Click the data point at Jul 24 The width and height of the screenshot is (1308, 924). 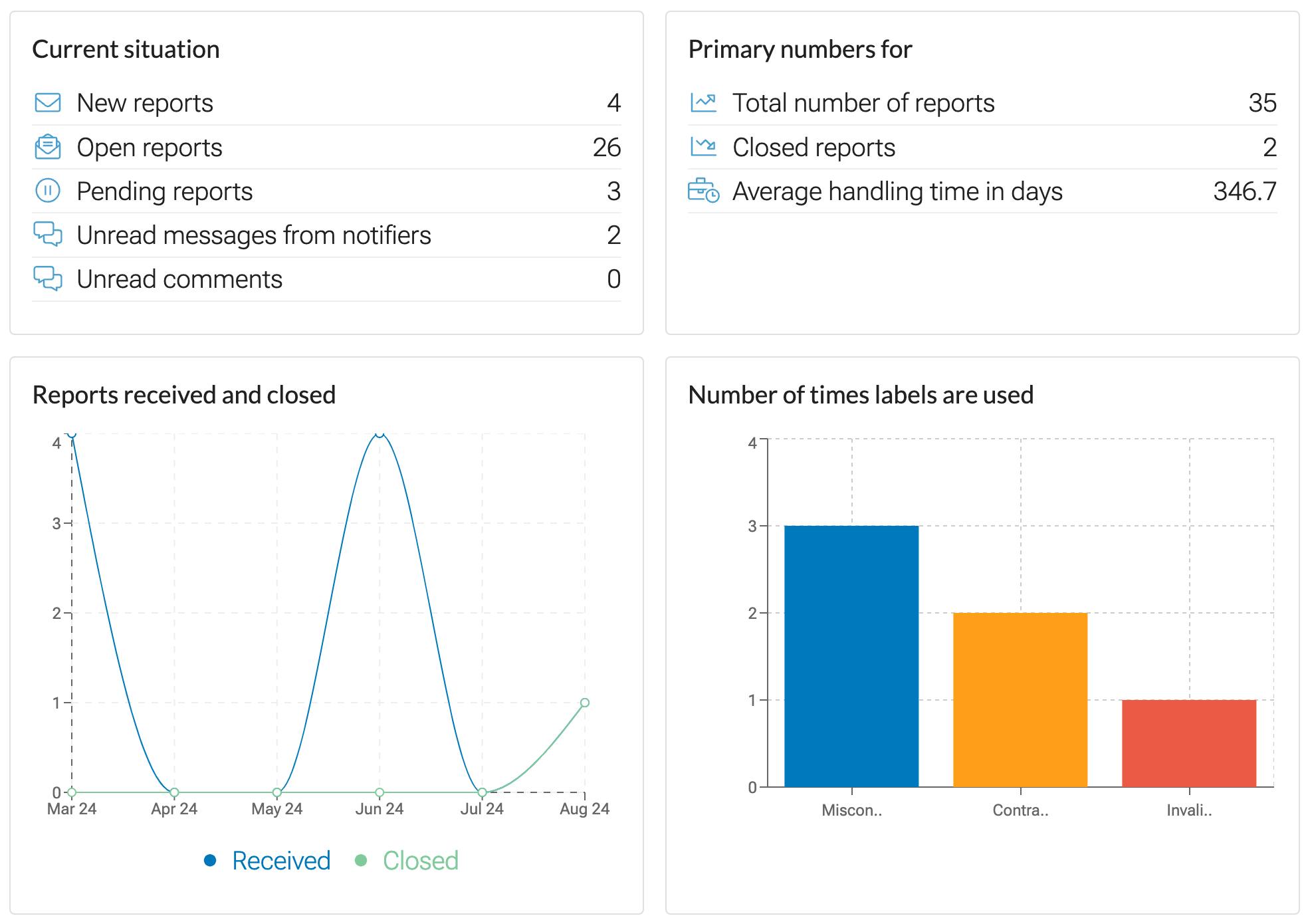(x=483, y=792)
